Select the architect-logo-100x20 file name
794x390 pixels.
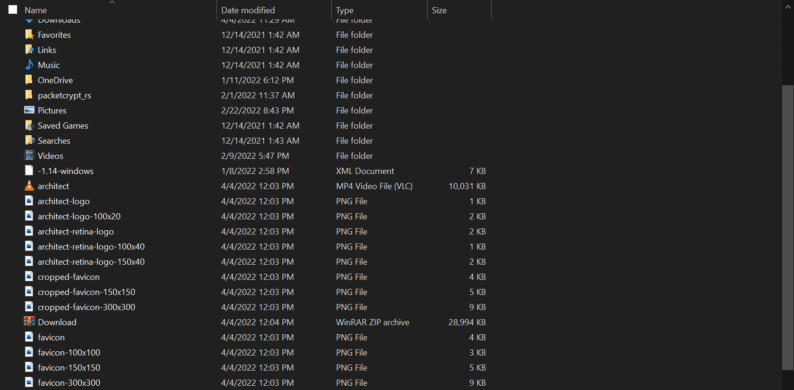pyautogui.click(x=79, y=217)
